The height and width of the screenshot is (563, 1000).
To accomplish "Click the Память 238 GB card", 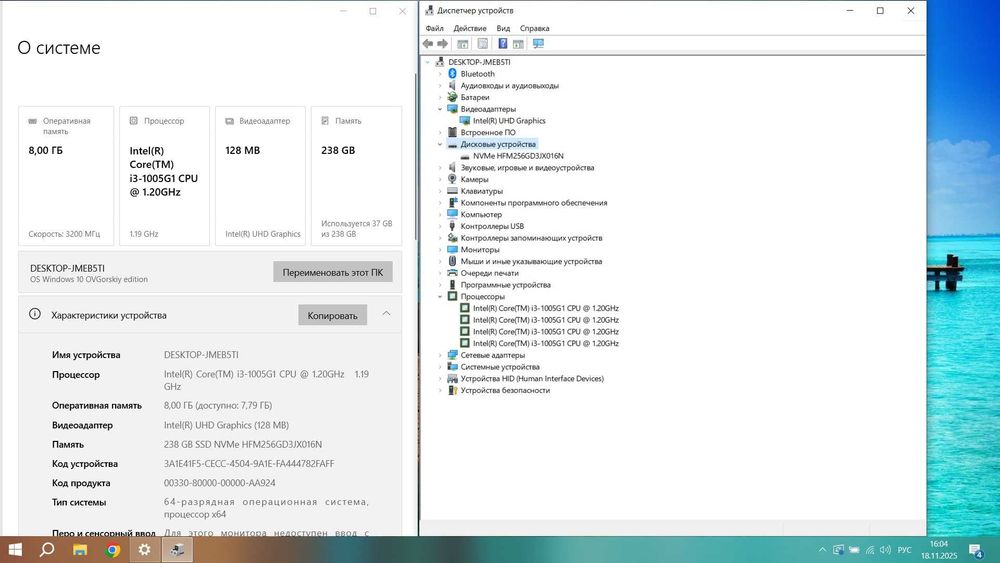I will pos(357,176).
